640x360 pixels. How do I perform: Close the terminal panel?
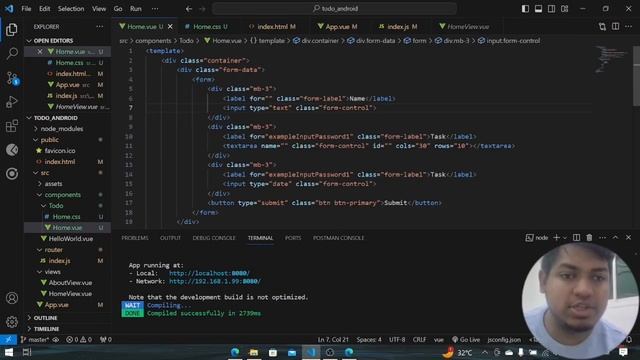pos(629,238)
